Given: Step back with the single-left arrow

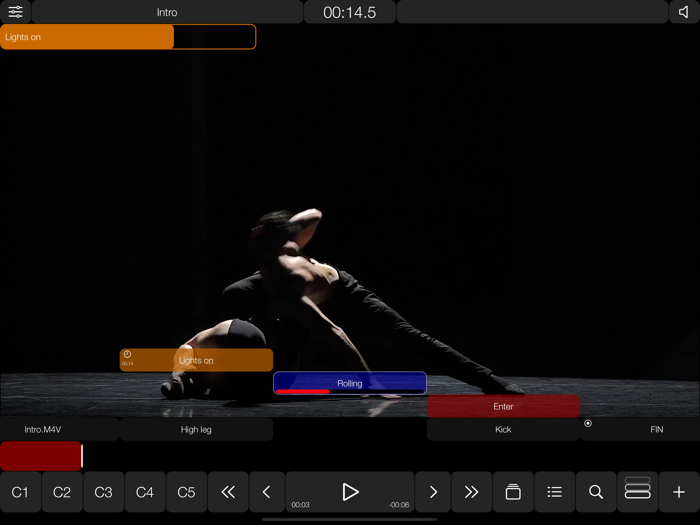Looking at the screenshot, I should click(267, 492).
